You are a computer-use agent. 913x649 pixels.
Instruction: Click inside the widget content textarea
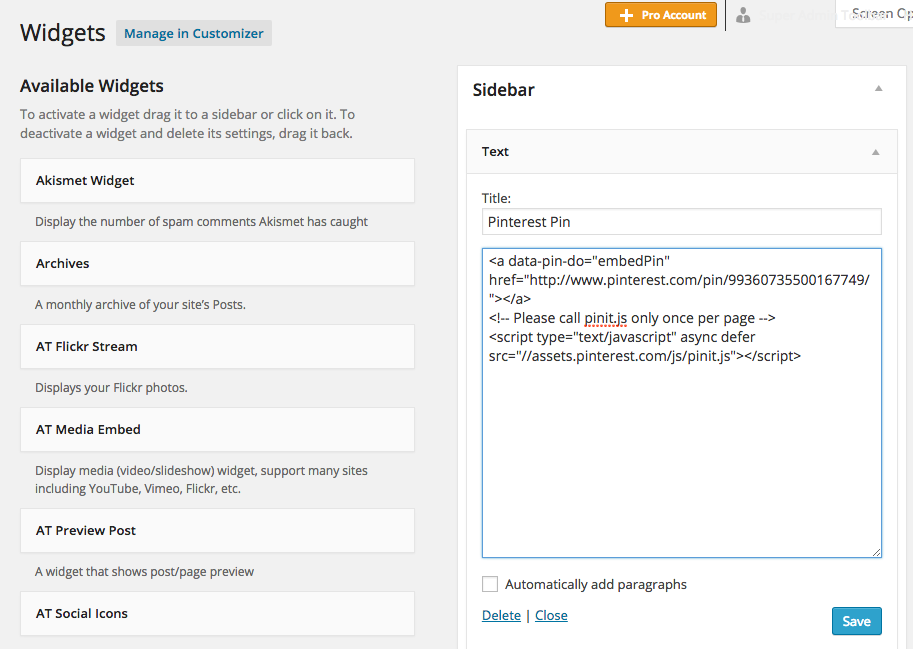click(681, 450)
